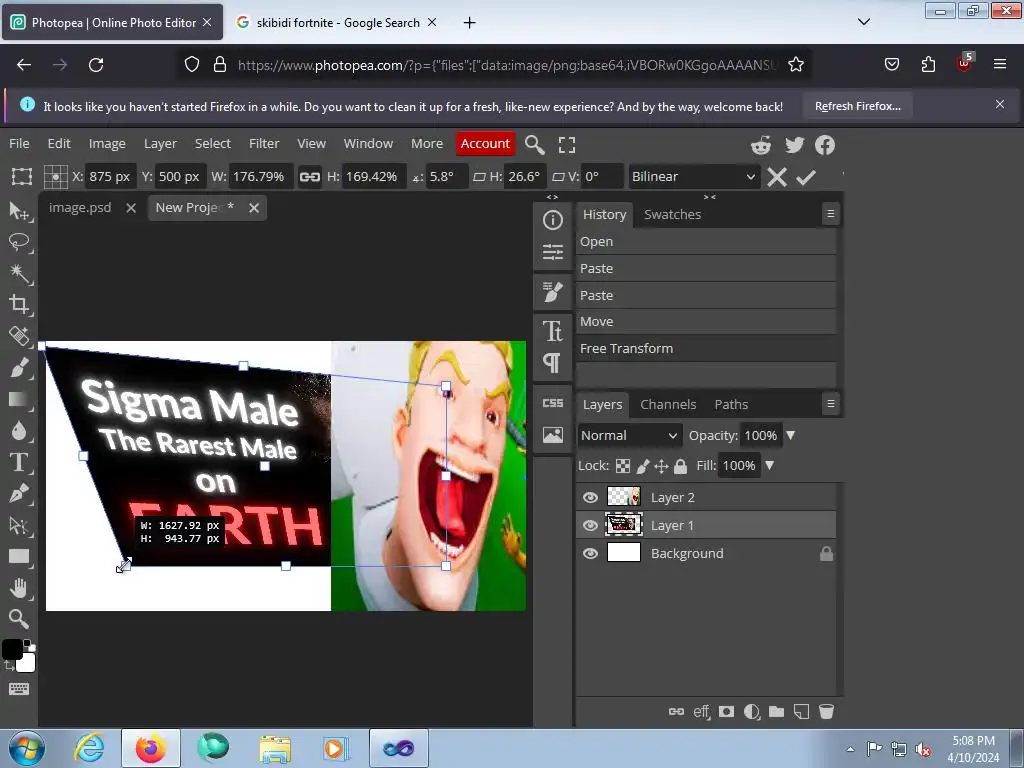Viewport: 1024px width, 768px height.
Task: Delete layer with trash icon
Action: [x=826, y=711]
